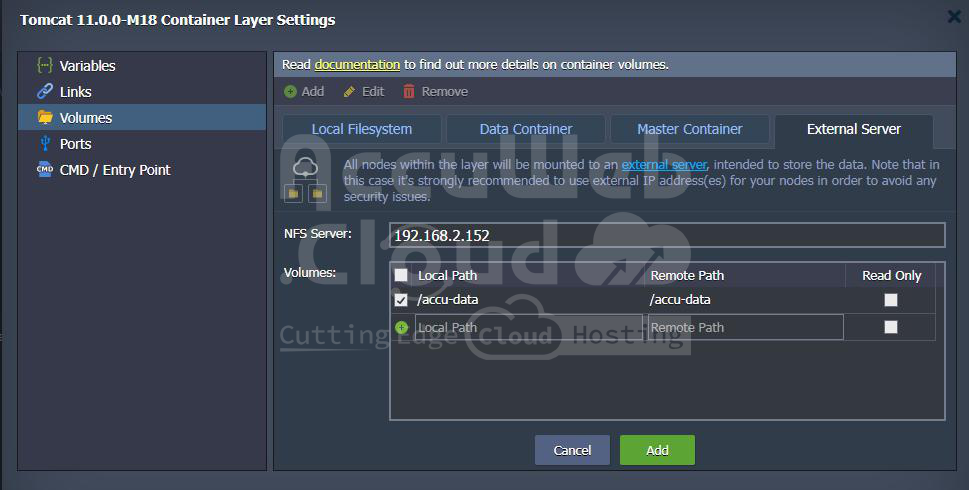Click the /accu-data local path cell
This screenshot has width=969, height=490.
[x=447, y=300]
